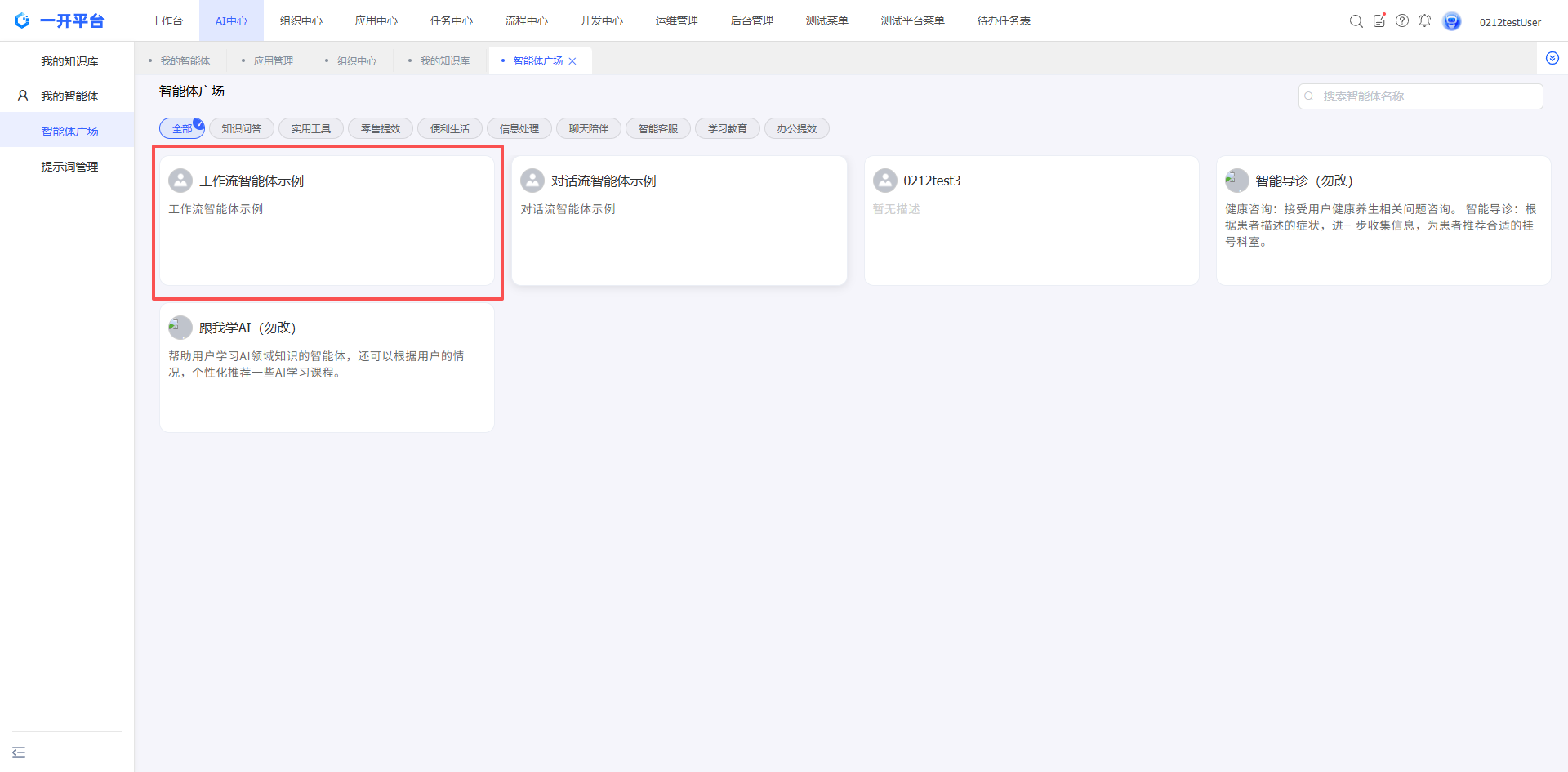Select the 全部 category filter
Viewport: 1568px width, 772px height.
pyautogui.click(x=181, y=129)
